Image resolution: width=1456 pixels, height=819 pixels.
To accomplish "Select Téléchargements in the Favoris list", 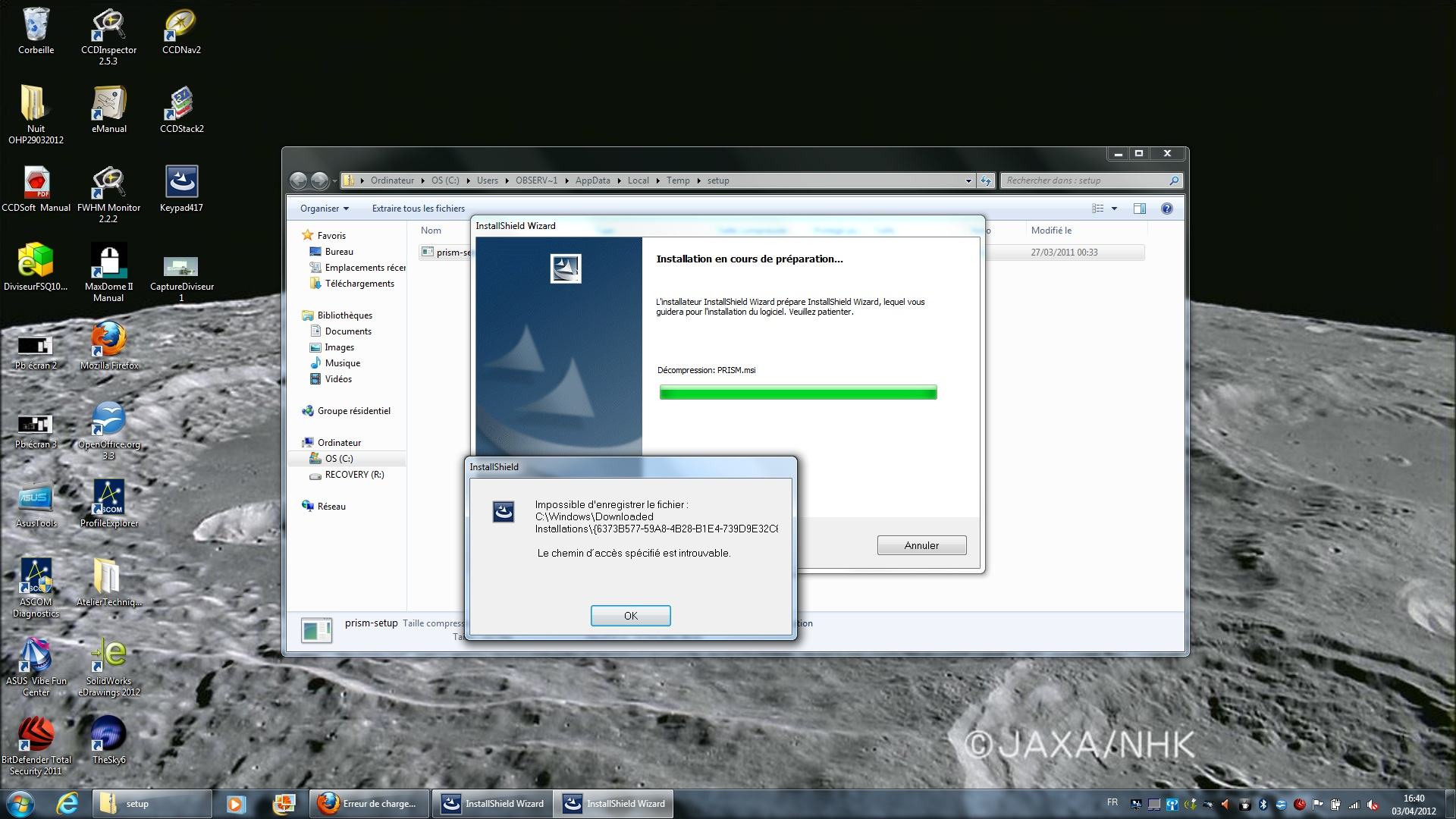I will [359, 284].
